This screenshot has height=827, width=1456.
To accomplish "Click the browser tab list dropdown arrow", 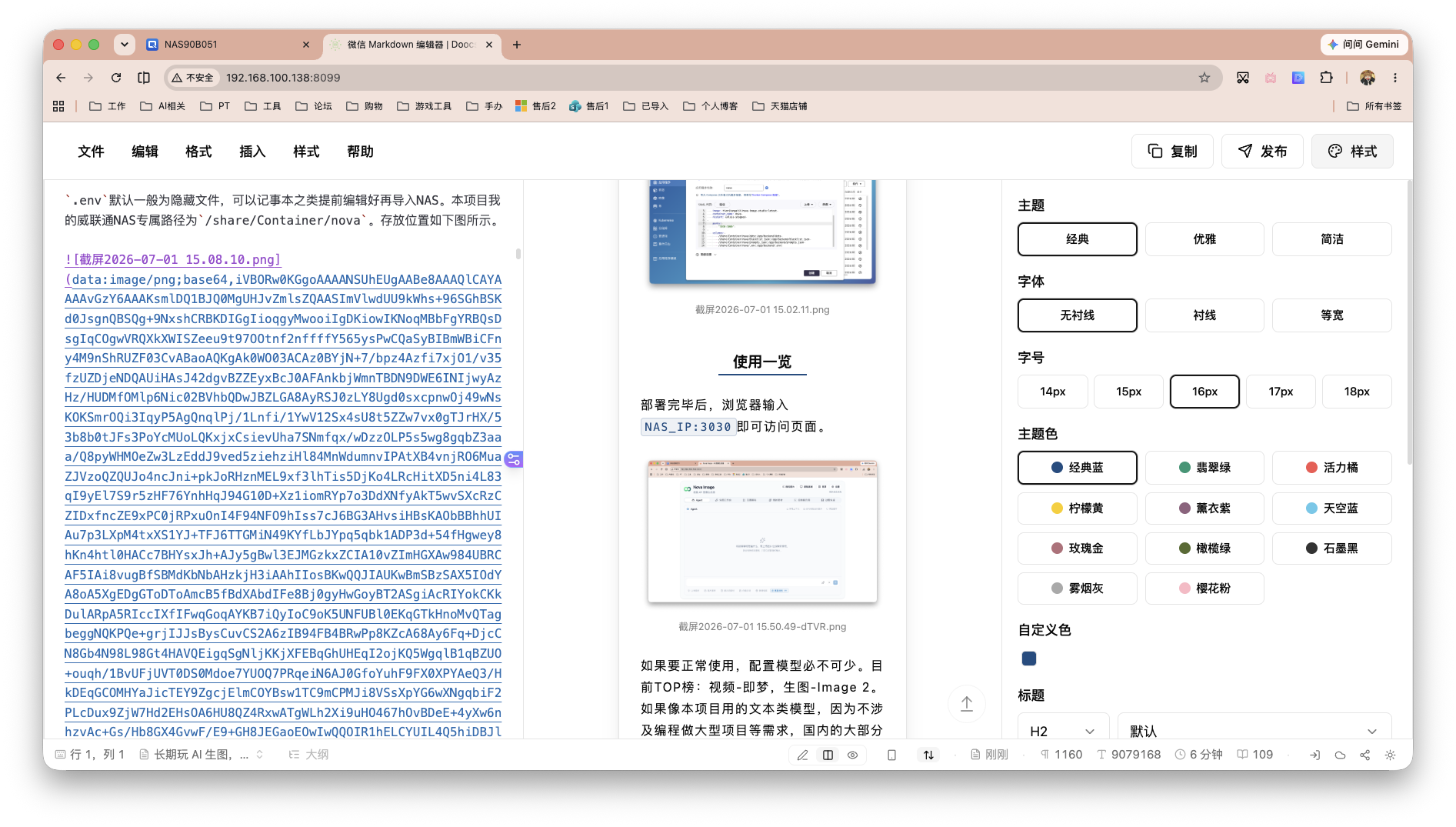I will coord(125,45).
